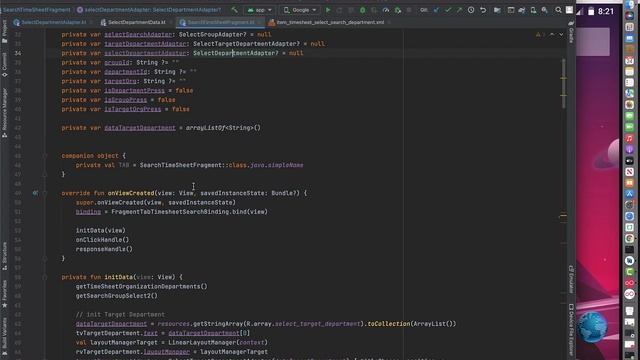This screenshot has height=360, width=640.
Task: Run the app with green play button
Action: [x=328, y=10]
